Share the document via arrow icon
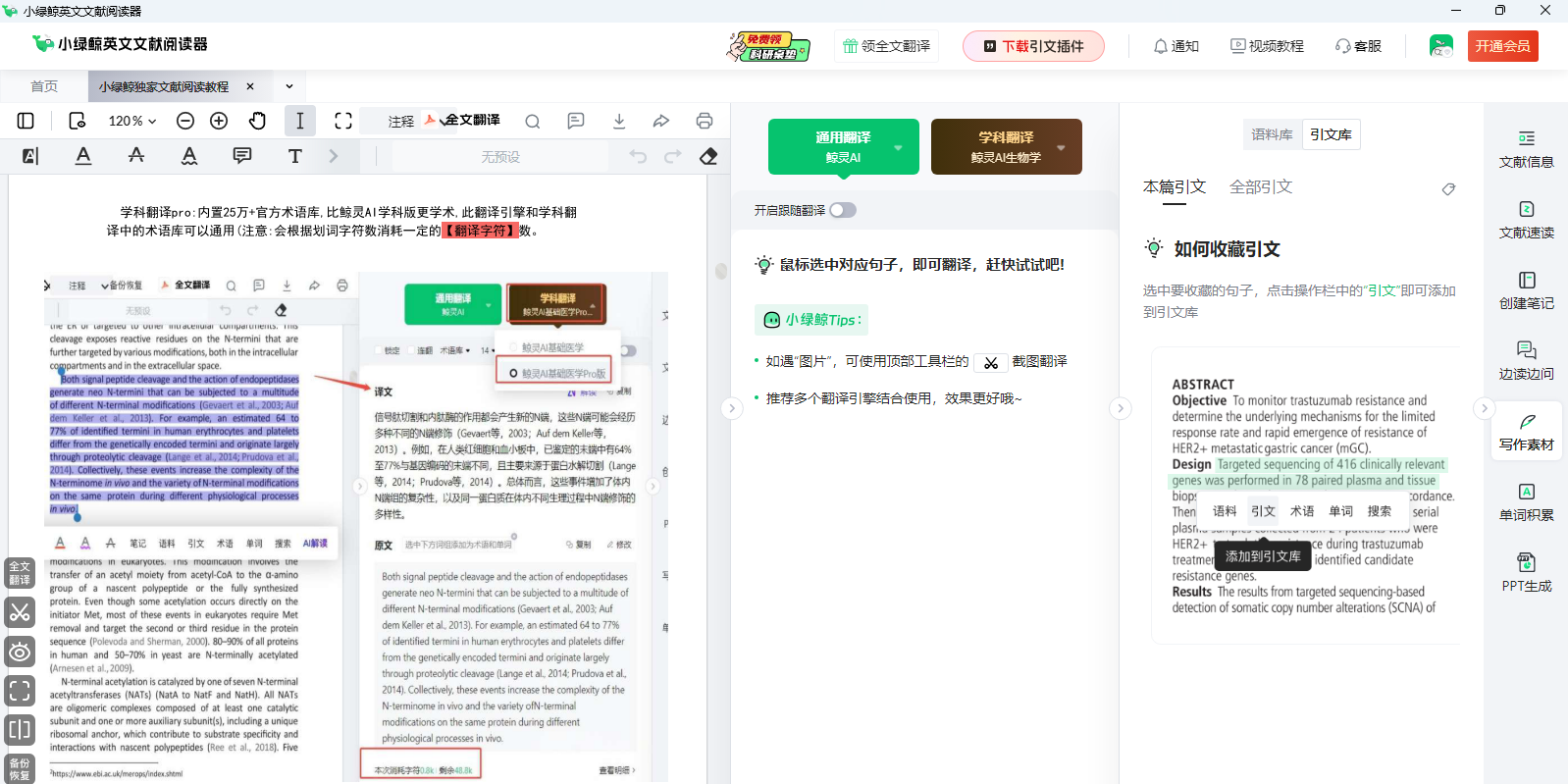The width and height of the screenshot is (1568, 784). pos(661,121)
